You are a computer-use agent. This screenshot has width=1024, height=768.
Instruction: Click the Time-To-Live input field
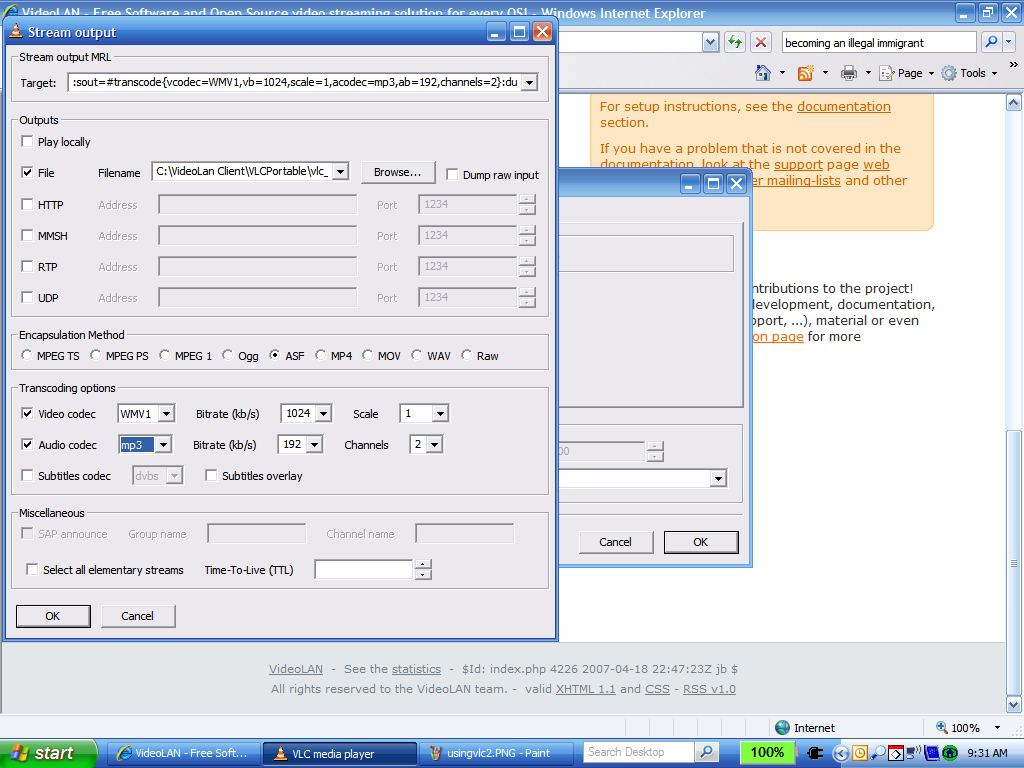click(x=363, y=570)
